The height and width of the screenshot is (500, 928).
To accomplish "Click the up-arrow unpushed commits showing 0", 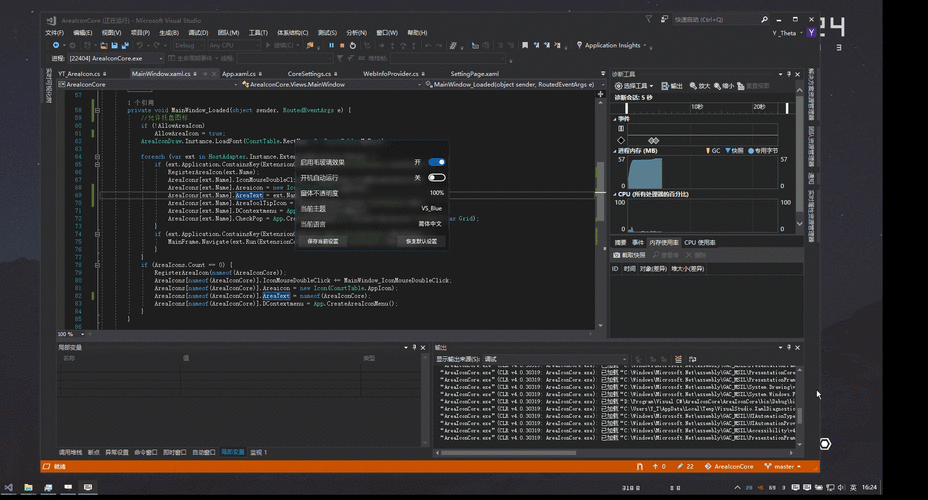I will [x=659, y=466].
